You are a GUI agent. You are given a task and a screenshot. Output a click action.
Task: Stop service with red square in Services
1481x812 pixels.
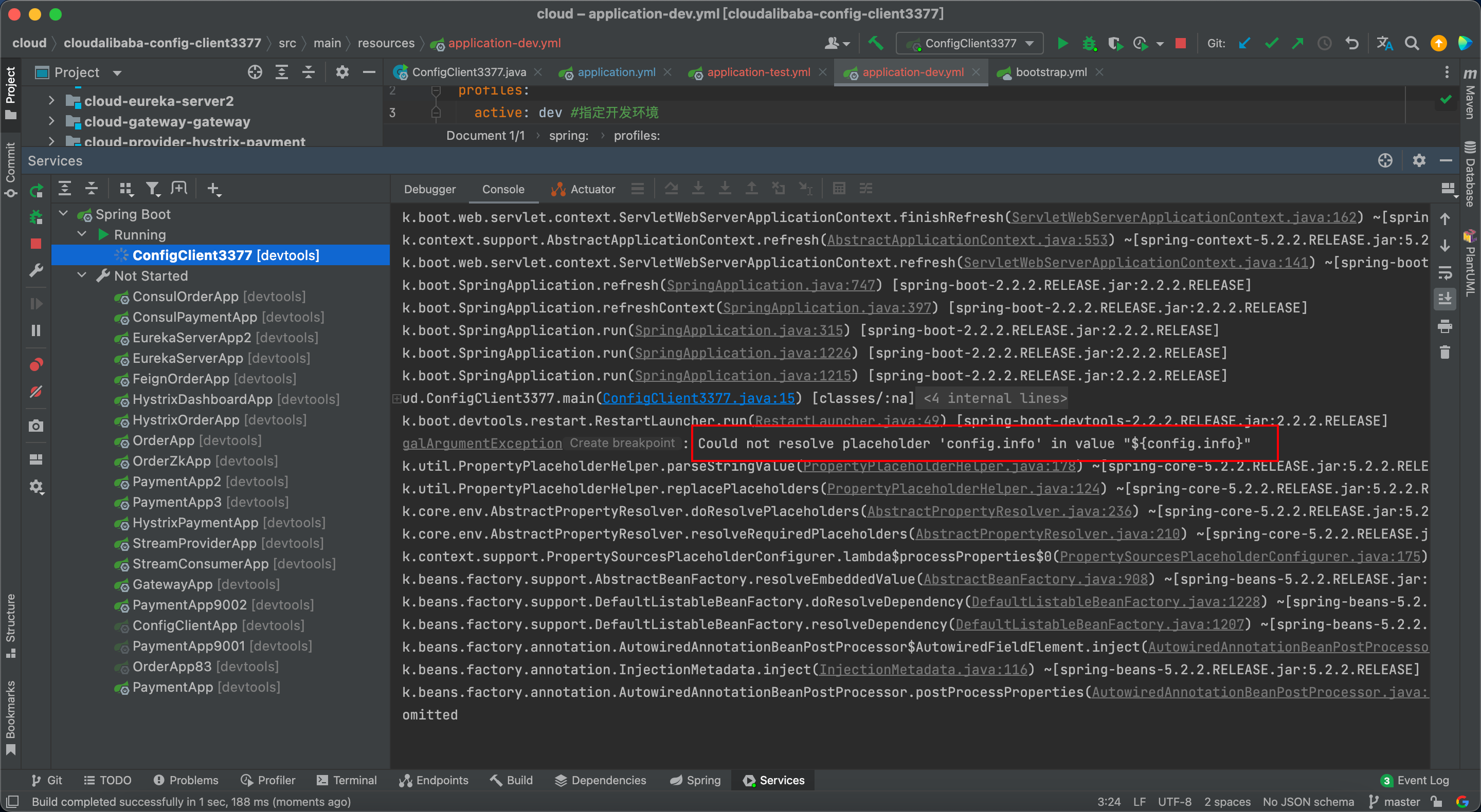[x=36, y=244]
